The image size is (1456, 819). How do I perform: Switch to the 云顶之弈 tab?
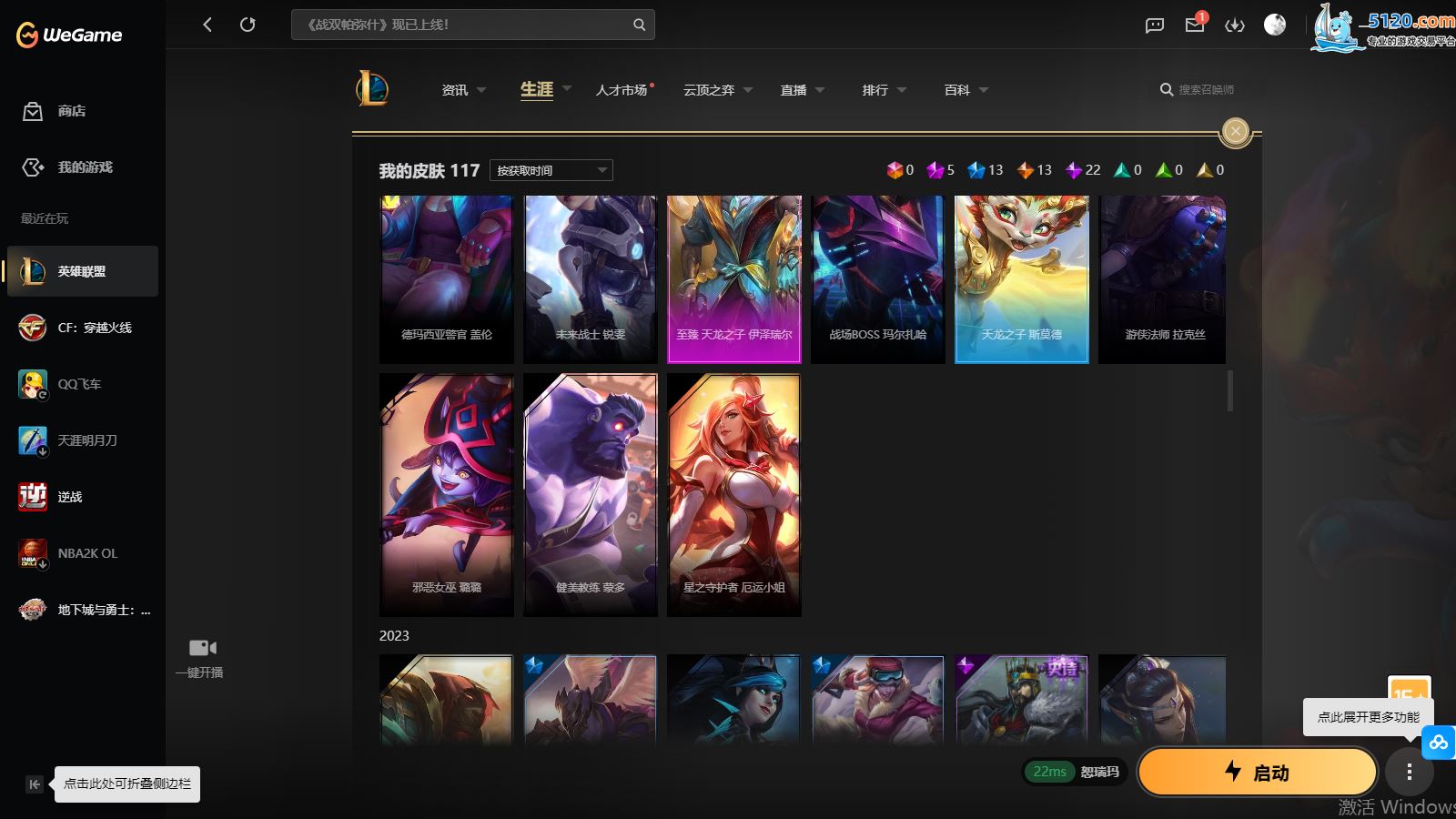[709, 90]
